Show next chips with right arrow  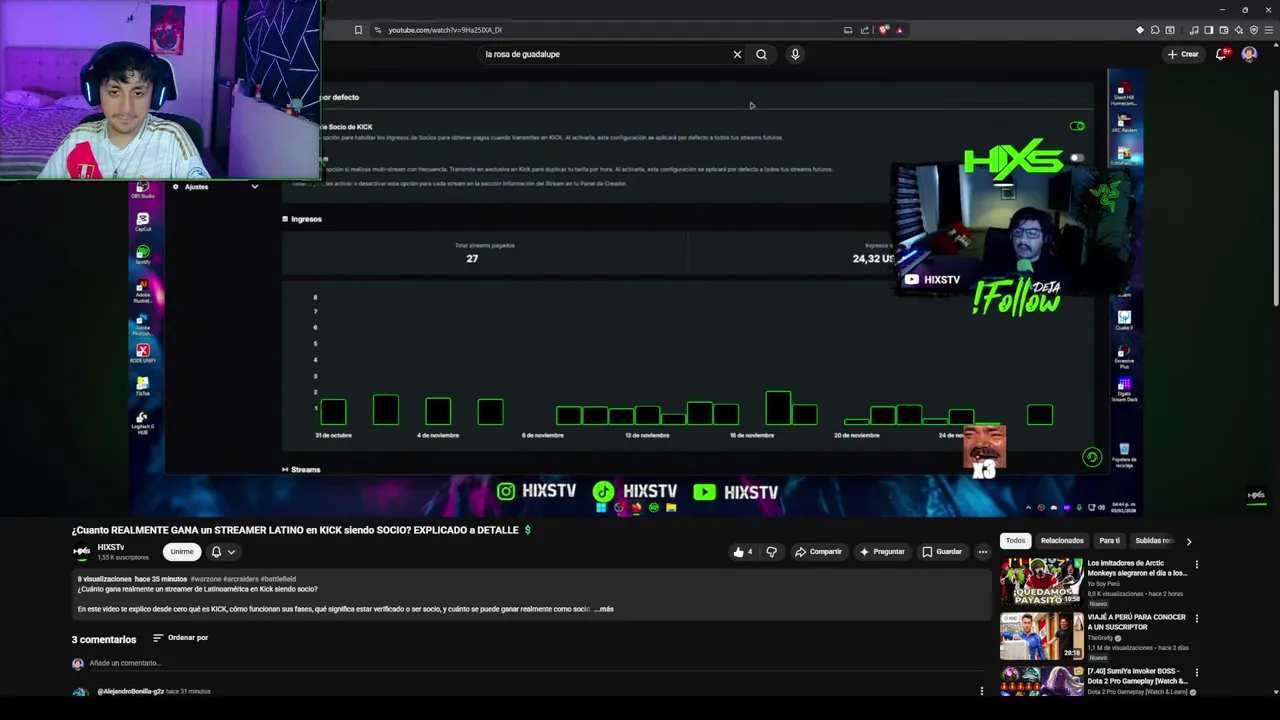point(1188,541)
